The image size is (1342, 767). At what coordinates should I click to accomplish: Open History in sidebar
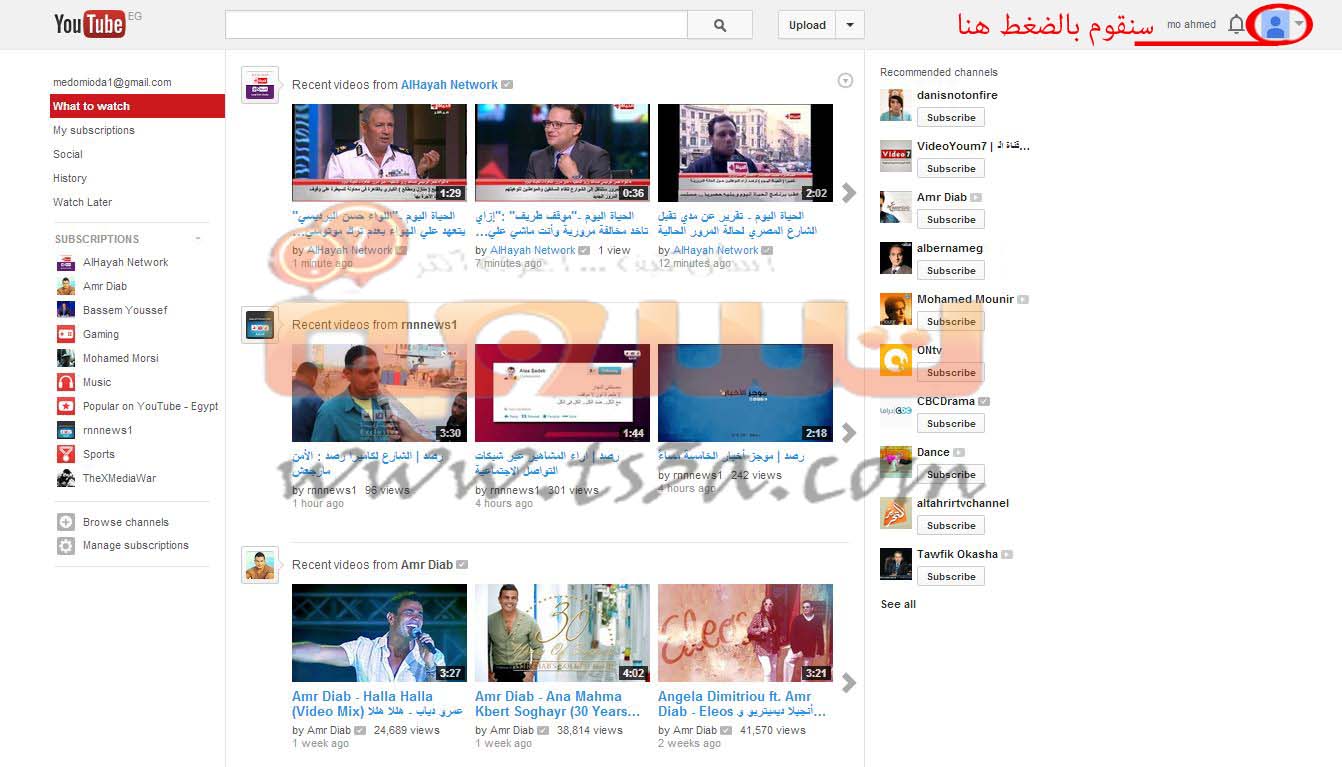[70, 178]
